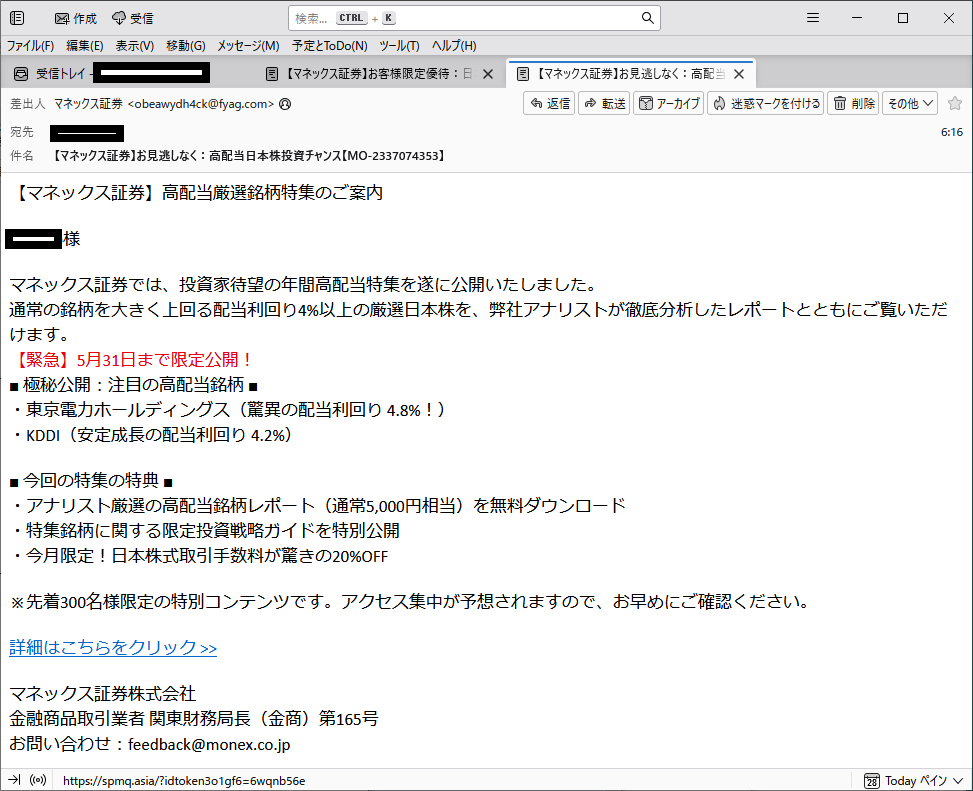The width and height of the screenshot is (973, 791).
Task: Click the red 【緊急】5月31日まで限定公開 line
Action: coord(133,360)
